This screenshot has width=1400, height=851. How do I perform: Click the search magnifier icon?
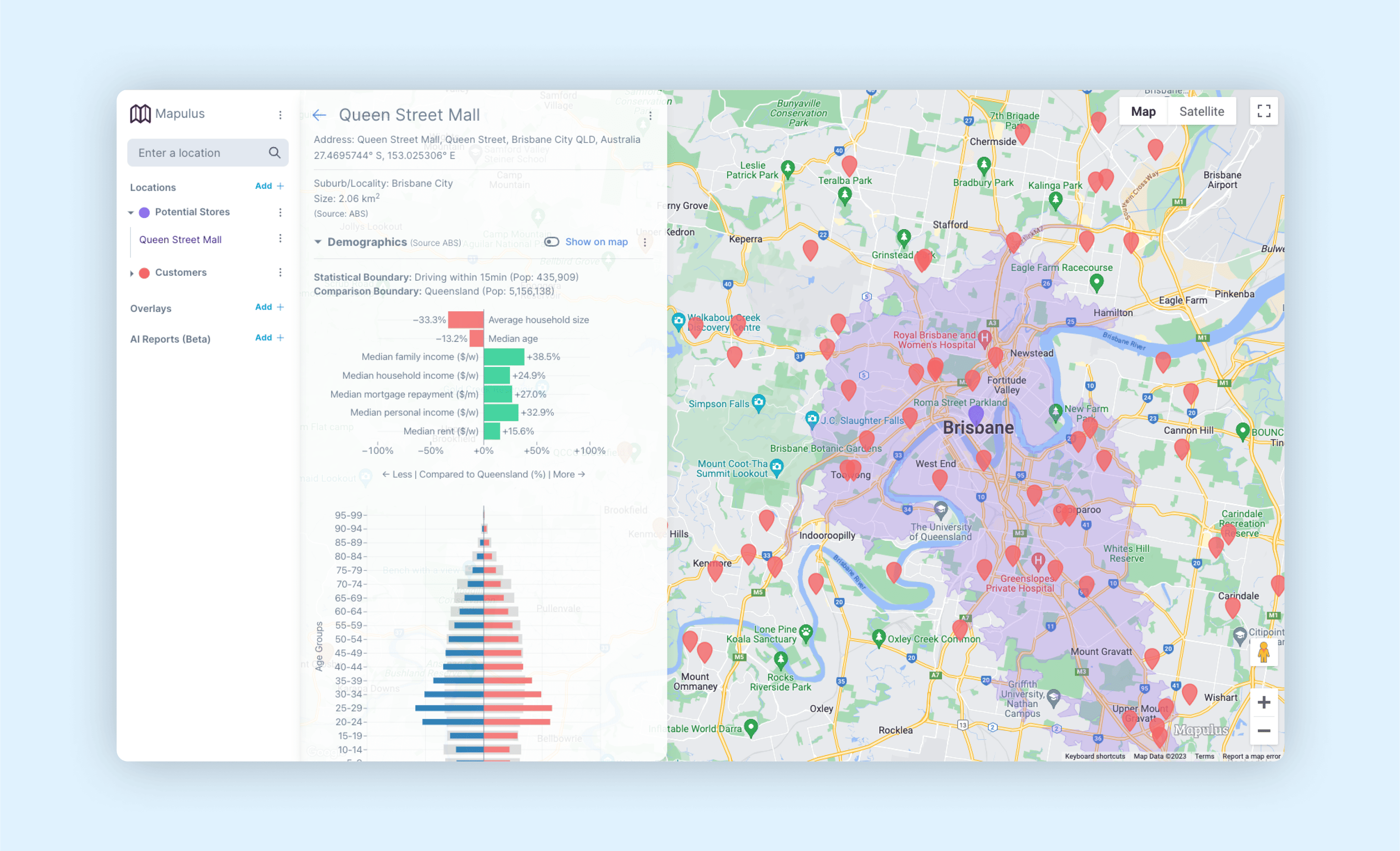click(274, 153)
